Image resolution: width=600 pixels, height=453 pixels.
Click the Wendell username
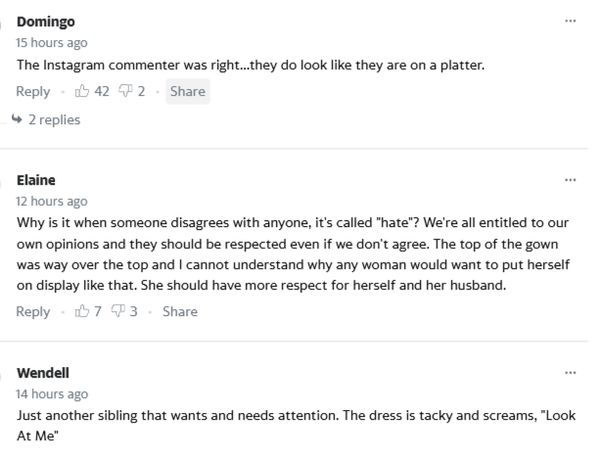[43, 373]
